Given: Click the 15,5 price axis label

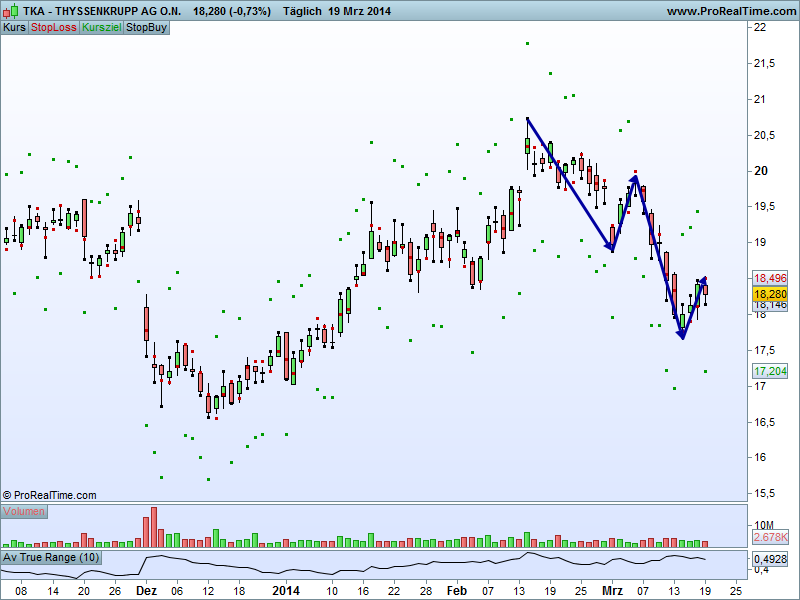Looking at the screenshot, I should [x=764, y=493].
